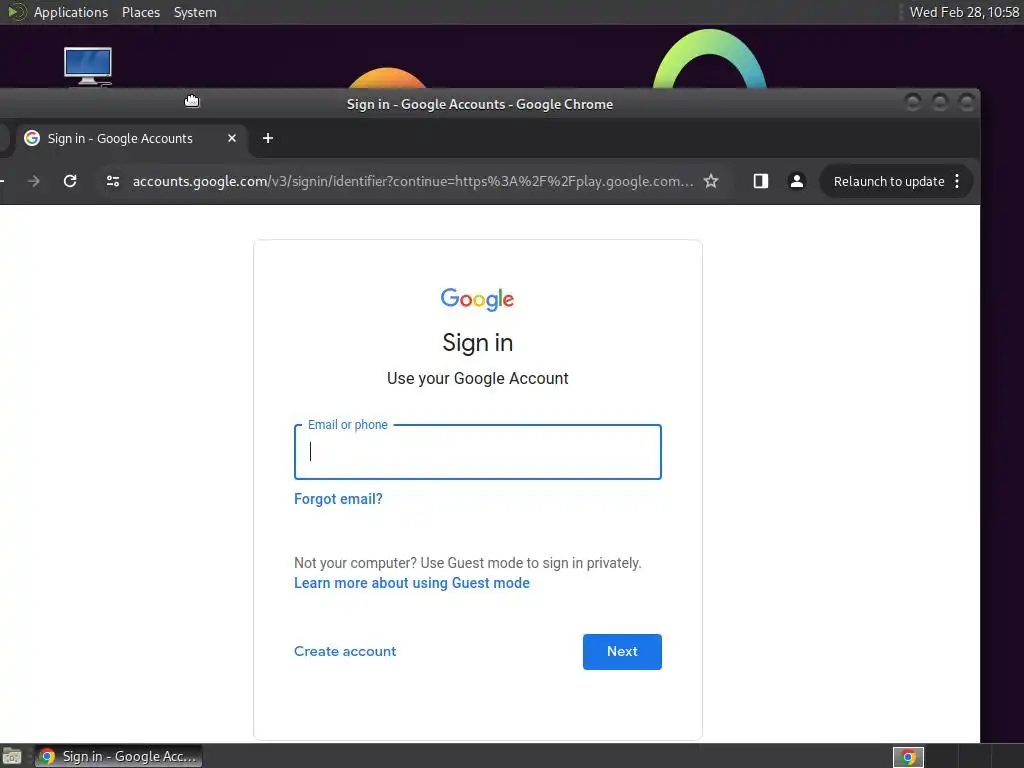Close the Chrome window
The height and width of the screenshot is (768, 1024).
coord(966,102)
